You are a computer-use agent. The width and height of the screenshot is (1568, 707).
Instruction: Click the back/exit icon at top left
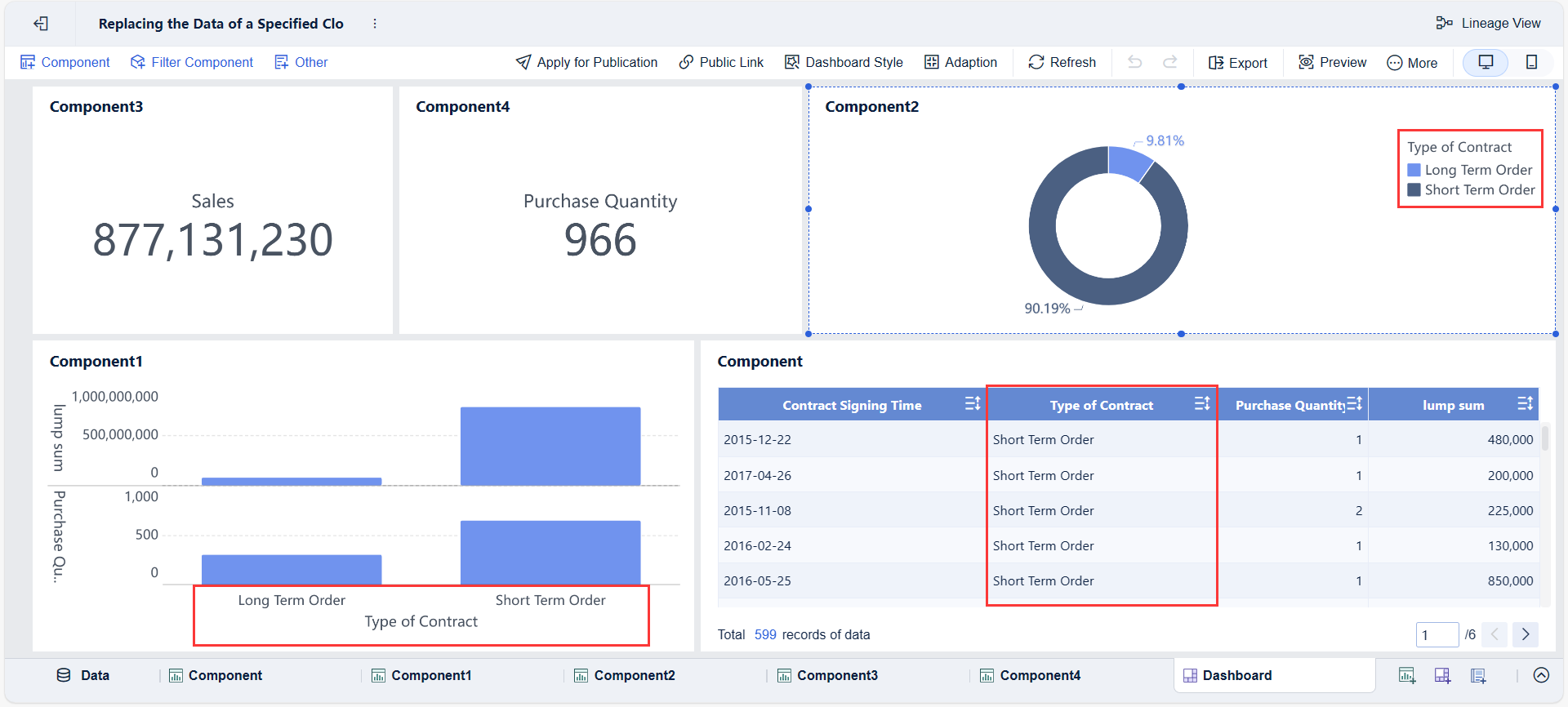tap(41, 24)
